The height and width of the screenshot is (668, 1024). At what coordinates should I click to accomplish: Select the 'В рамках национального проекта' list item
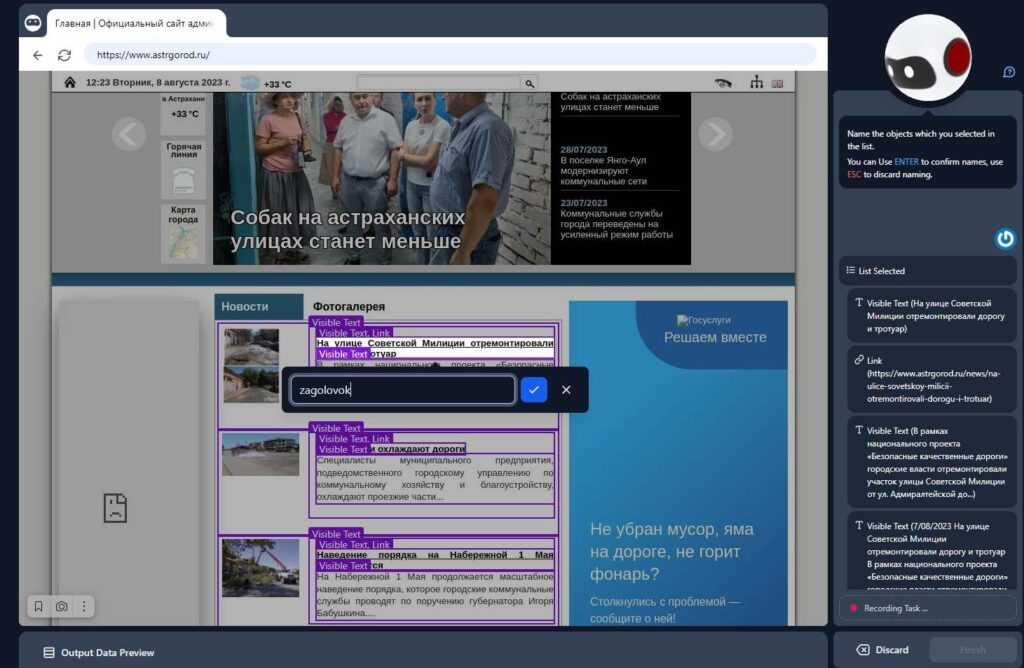pos(931,462)
